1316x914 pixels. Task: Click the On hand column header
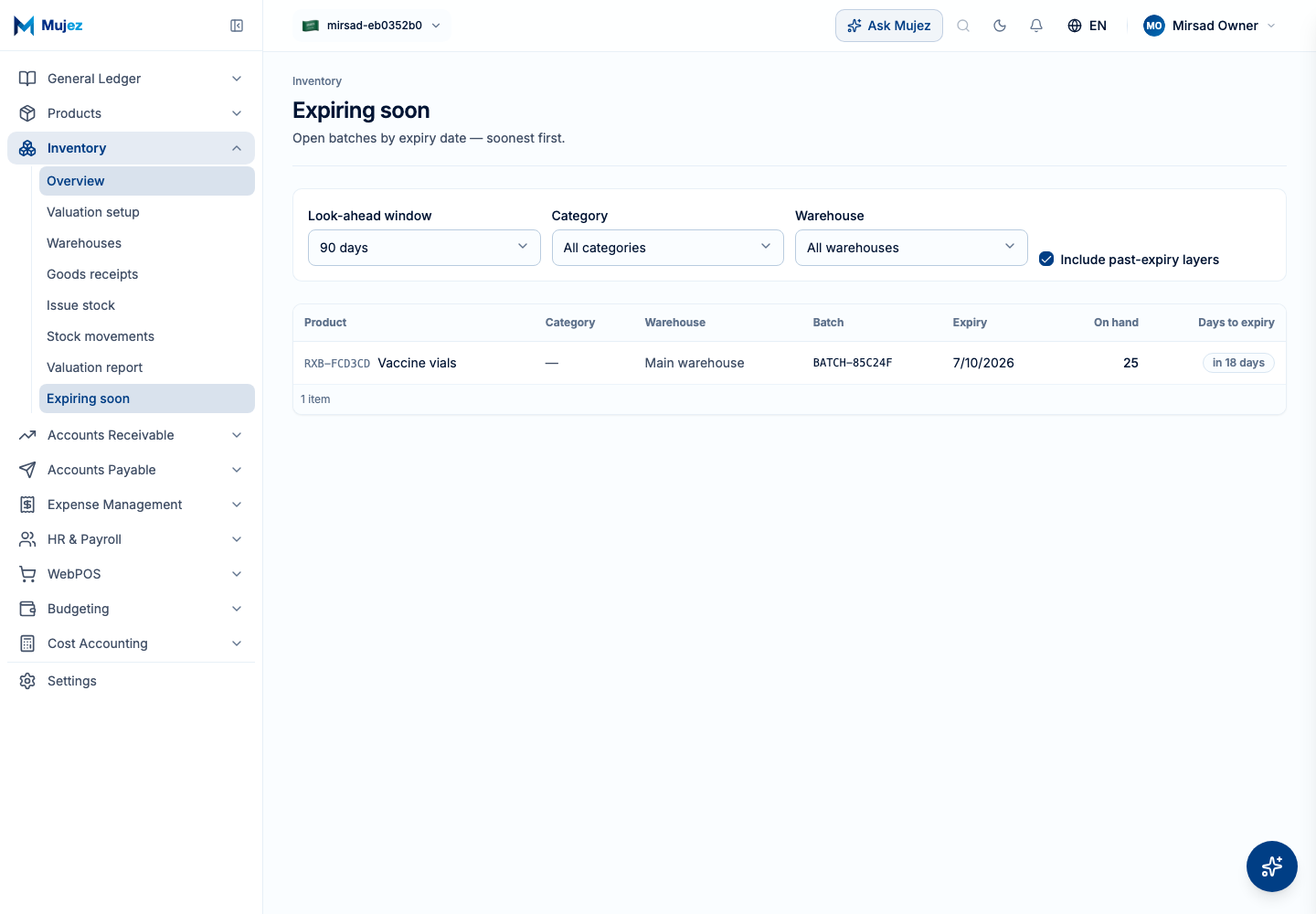(x=1116, y=323)
